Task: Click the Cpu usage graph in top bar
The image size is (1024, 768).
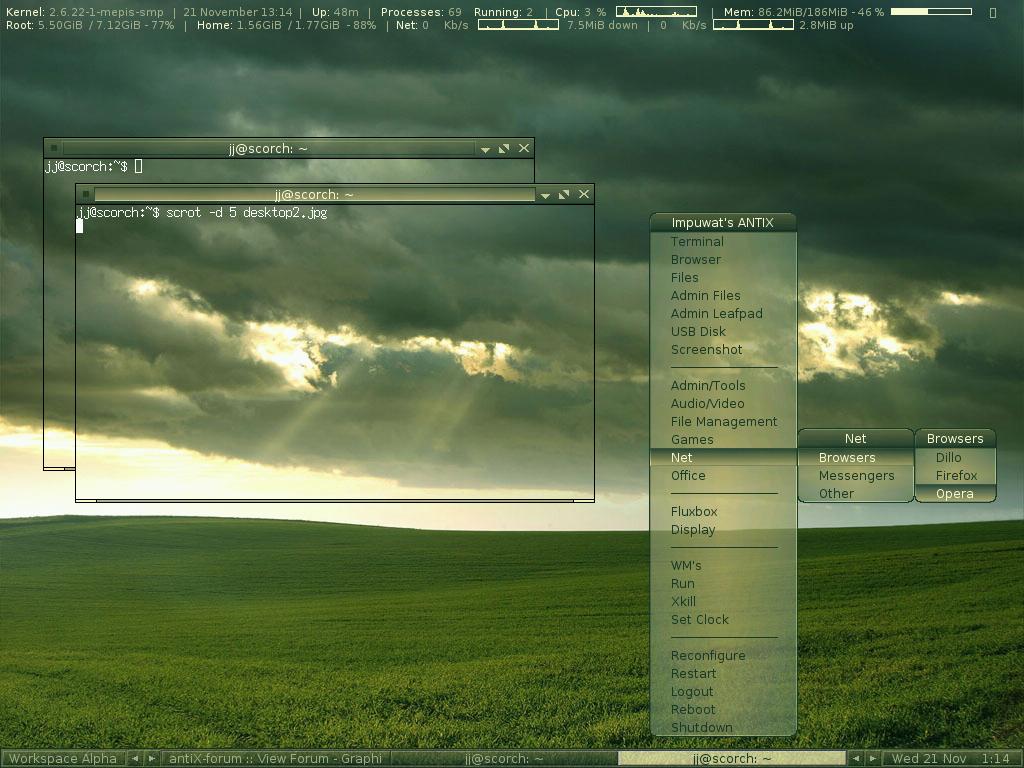Action: click(656, 12)
